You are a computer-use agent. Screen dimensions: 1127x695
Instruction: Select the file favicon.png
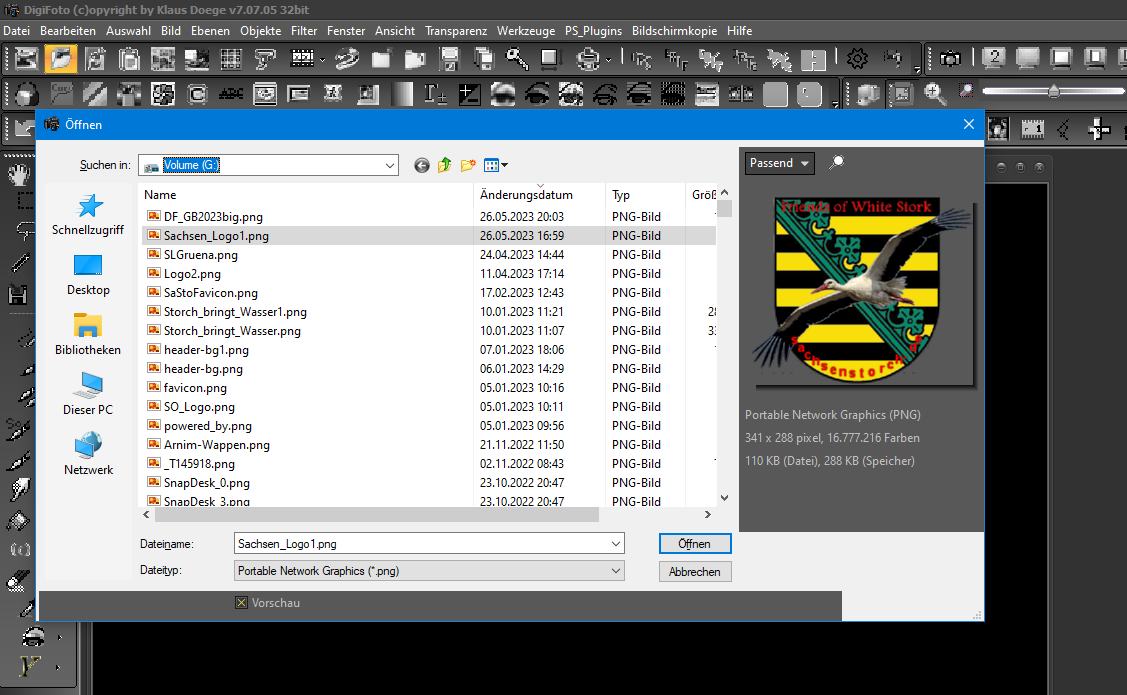(195, 388)
